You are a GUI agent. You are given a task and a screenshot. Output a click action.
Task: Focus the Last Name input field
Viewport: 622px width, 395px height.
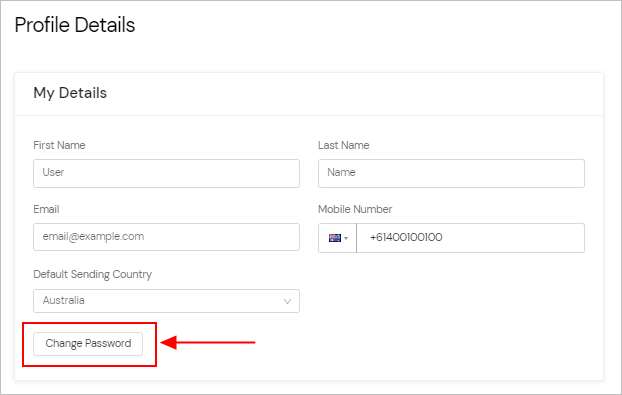click(451, 173)
